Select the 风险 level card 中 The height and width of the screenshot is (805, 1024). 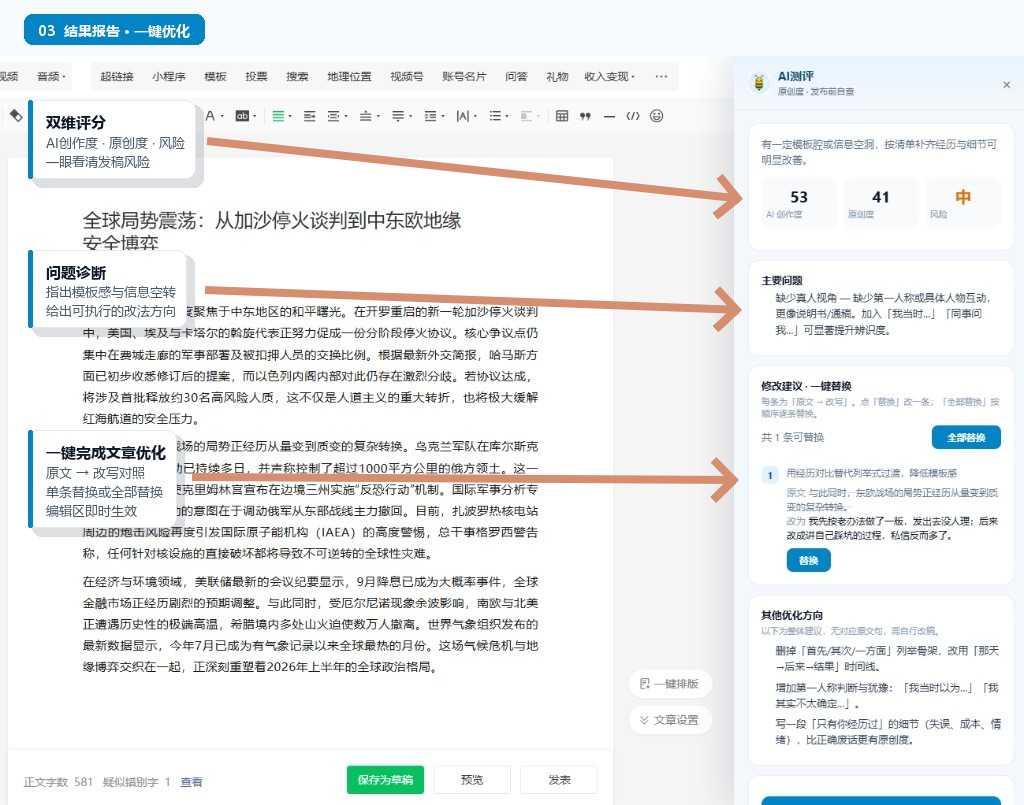coord(963,203)
